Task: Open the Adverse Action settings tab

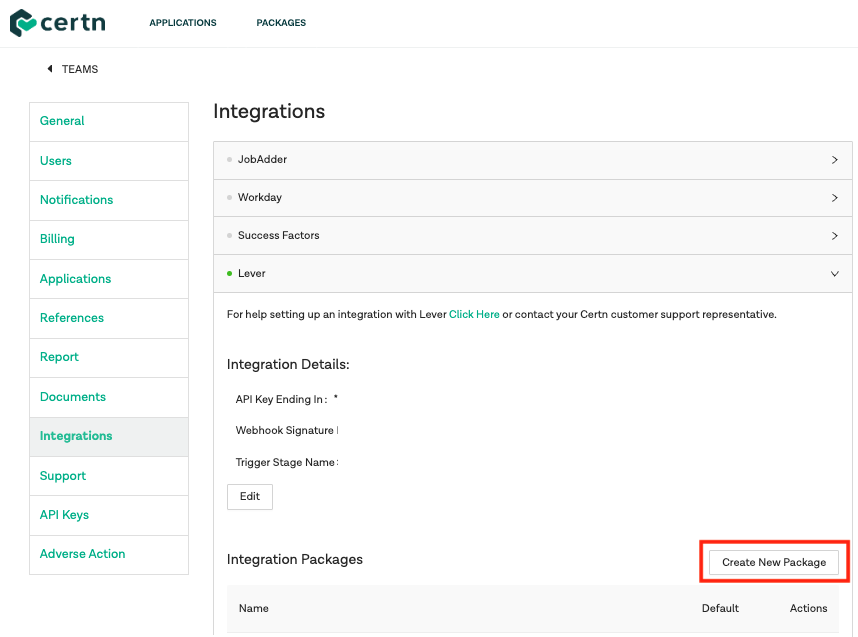Action: tap(109, 554)
